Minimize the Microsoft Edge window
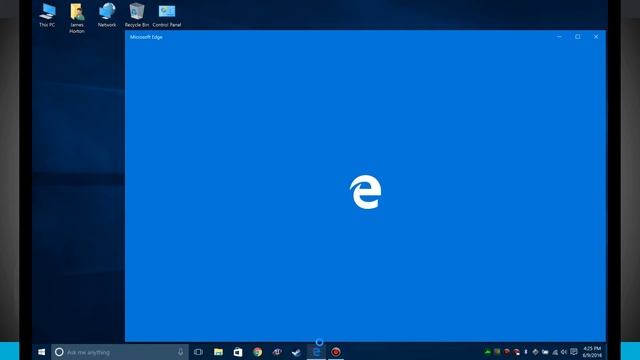This screenshot has height=360, width=640. pyautogui.click(x=559, y=37)
